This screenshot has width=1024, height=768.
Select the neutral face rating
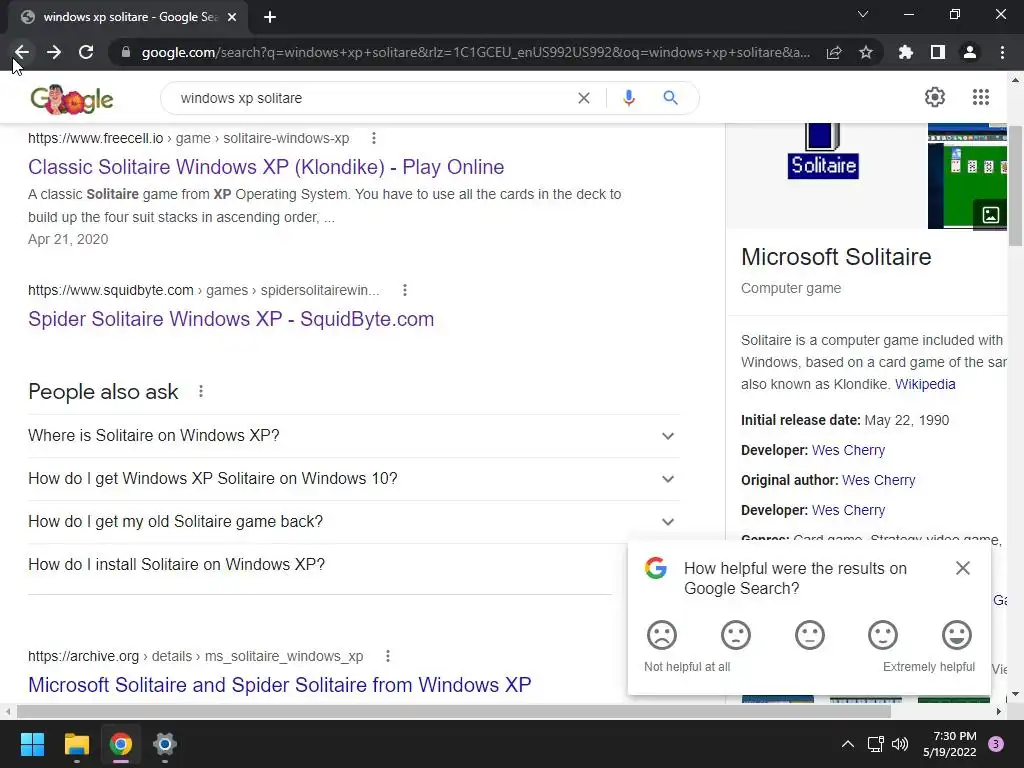click(809, 635)
